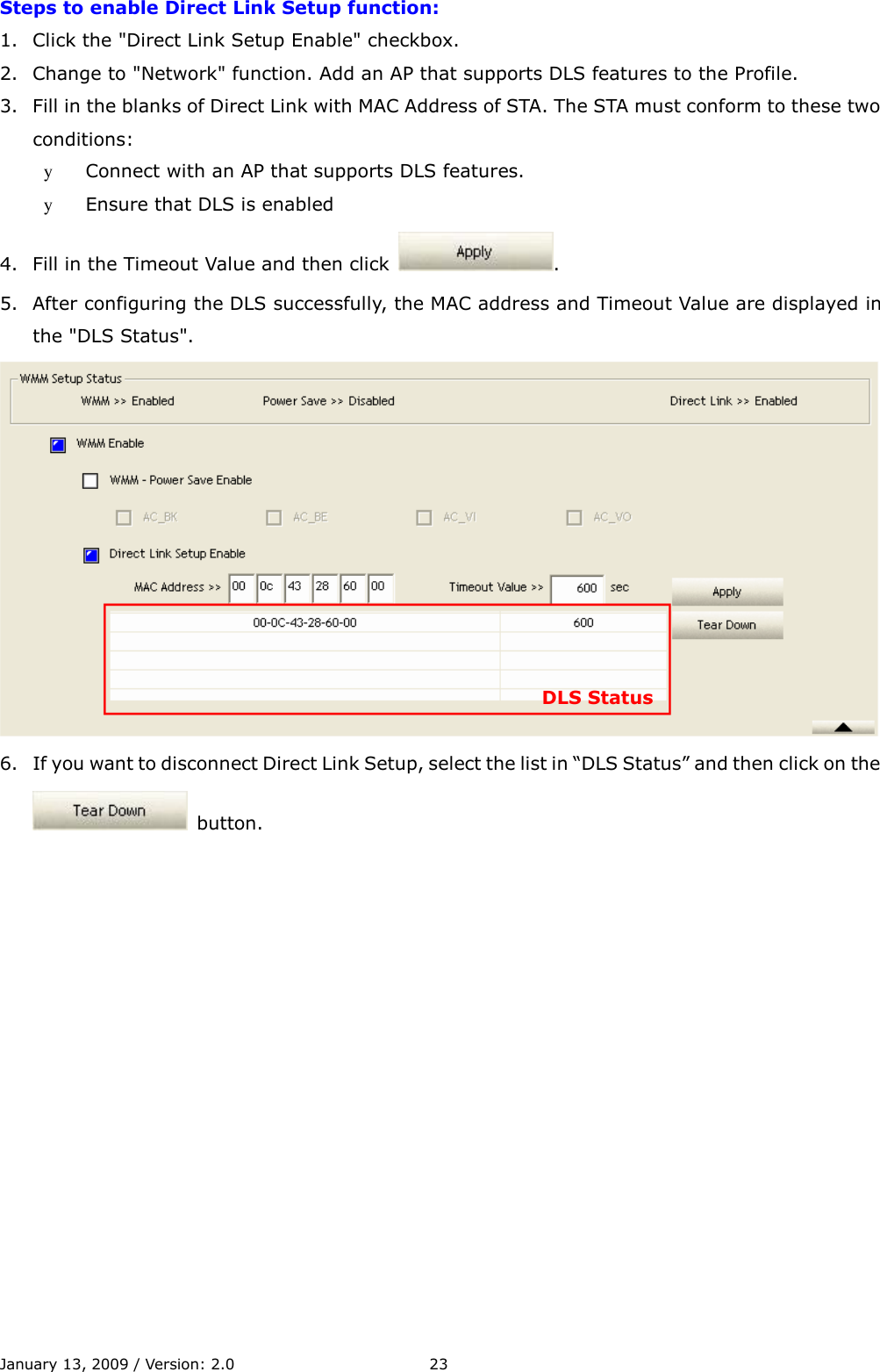Collapse panel with the up arrow

click(843, 727)
